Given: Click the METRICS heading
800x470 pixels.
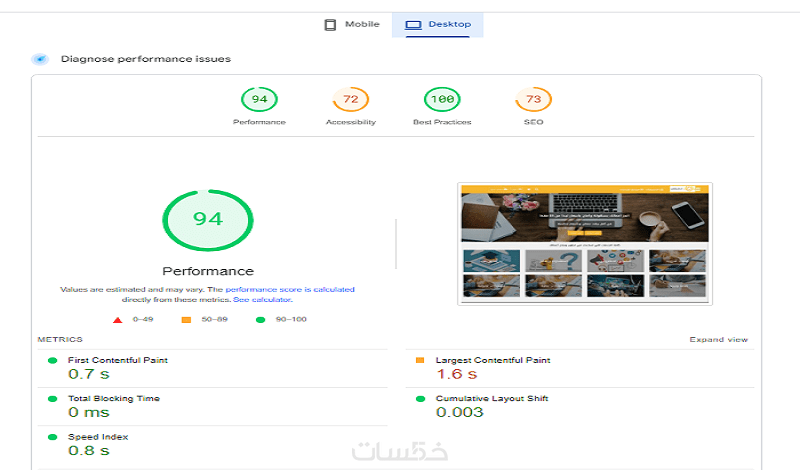Looking at the screenshot, I should point(60,339).
